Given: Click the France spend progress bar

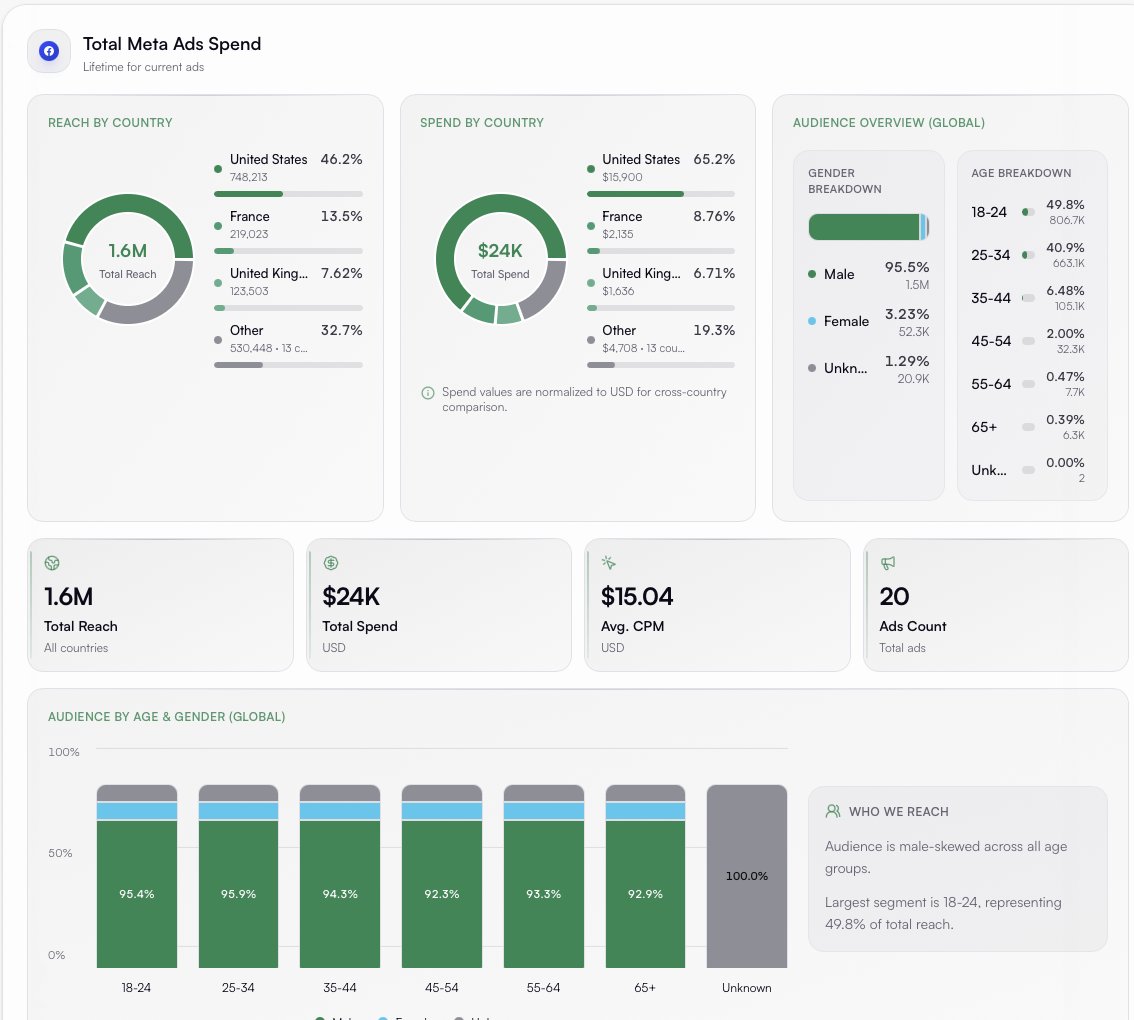Looking at the screenshot, I should click(x=661, y=251).
